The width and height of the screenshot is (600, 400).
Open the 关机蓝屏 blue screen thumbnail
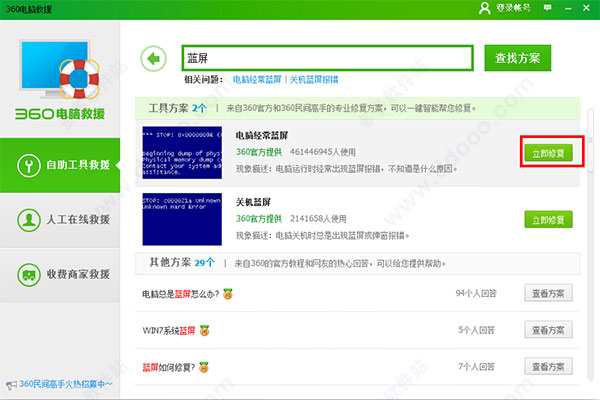coord(182,219)
